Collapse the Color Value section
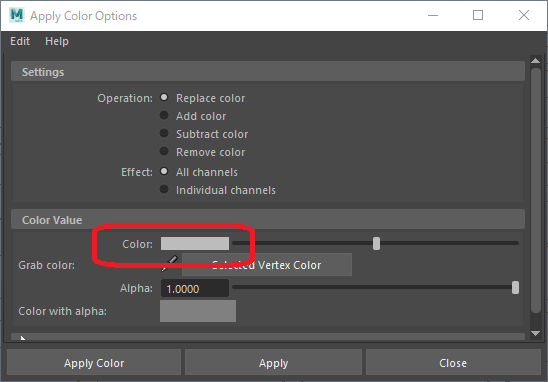The height and width of the screenshot is (382, 548). pyautogui.click(x=268, y=219)
